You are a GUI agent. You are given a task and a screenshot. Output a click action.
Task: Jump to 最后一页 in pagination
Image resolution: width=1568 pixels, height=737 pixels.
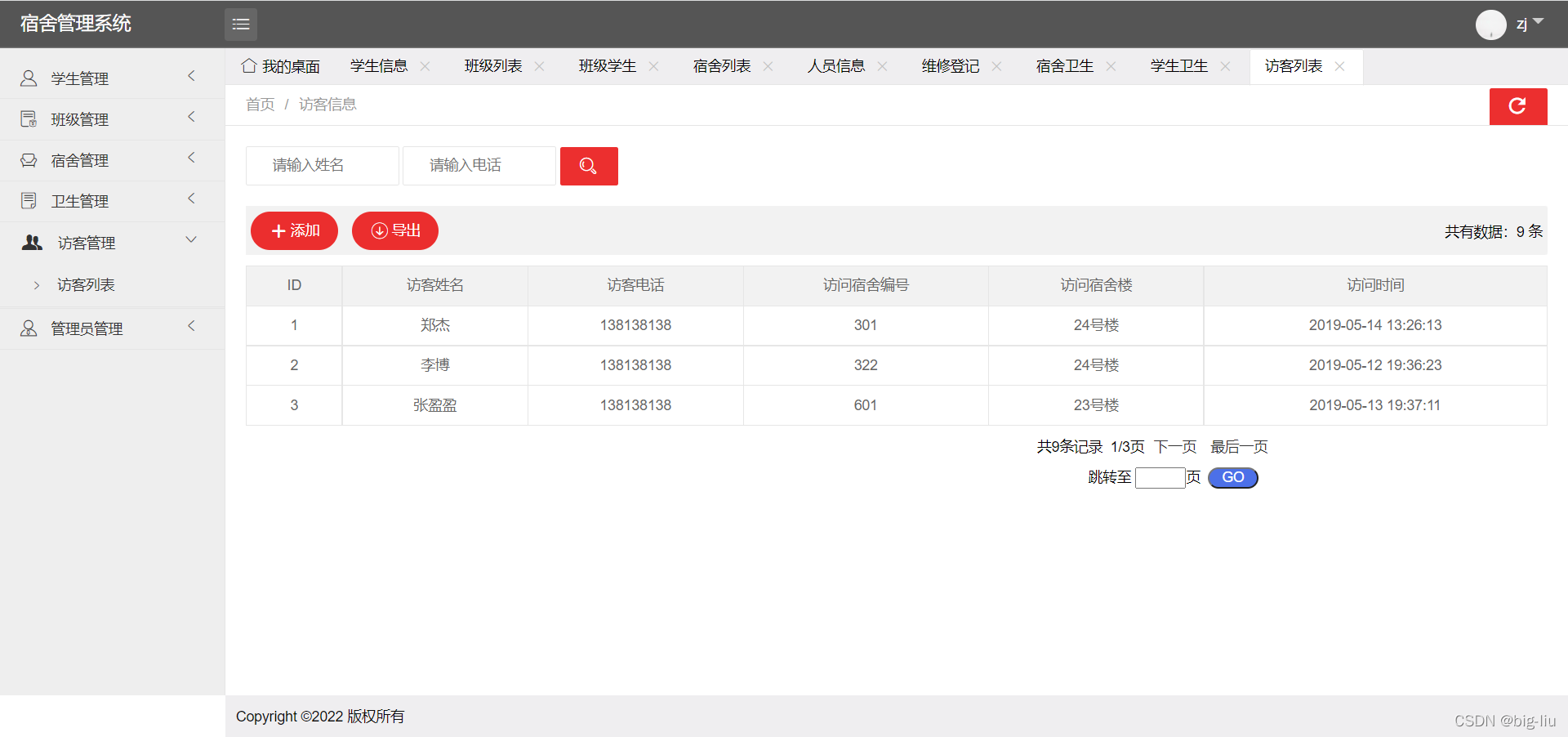click(x=1239, y=447)
